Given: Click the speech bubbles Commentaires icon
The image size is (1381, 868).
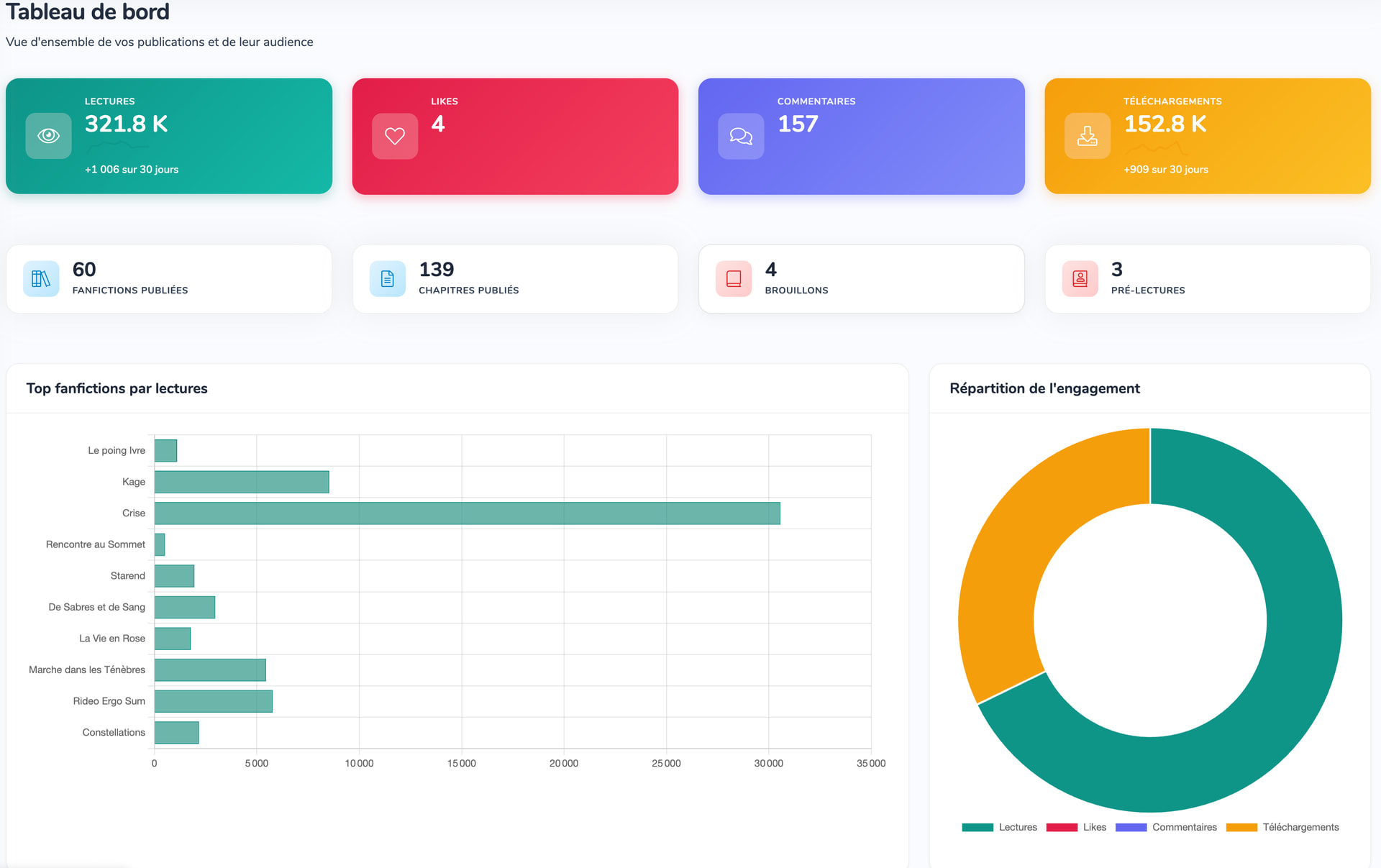Looking at the screenshot, I should [x=741, y=136].
